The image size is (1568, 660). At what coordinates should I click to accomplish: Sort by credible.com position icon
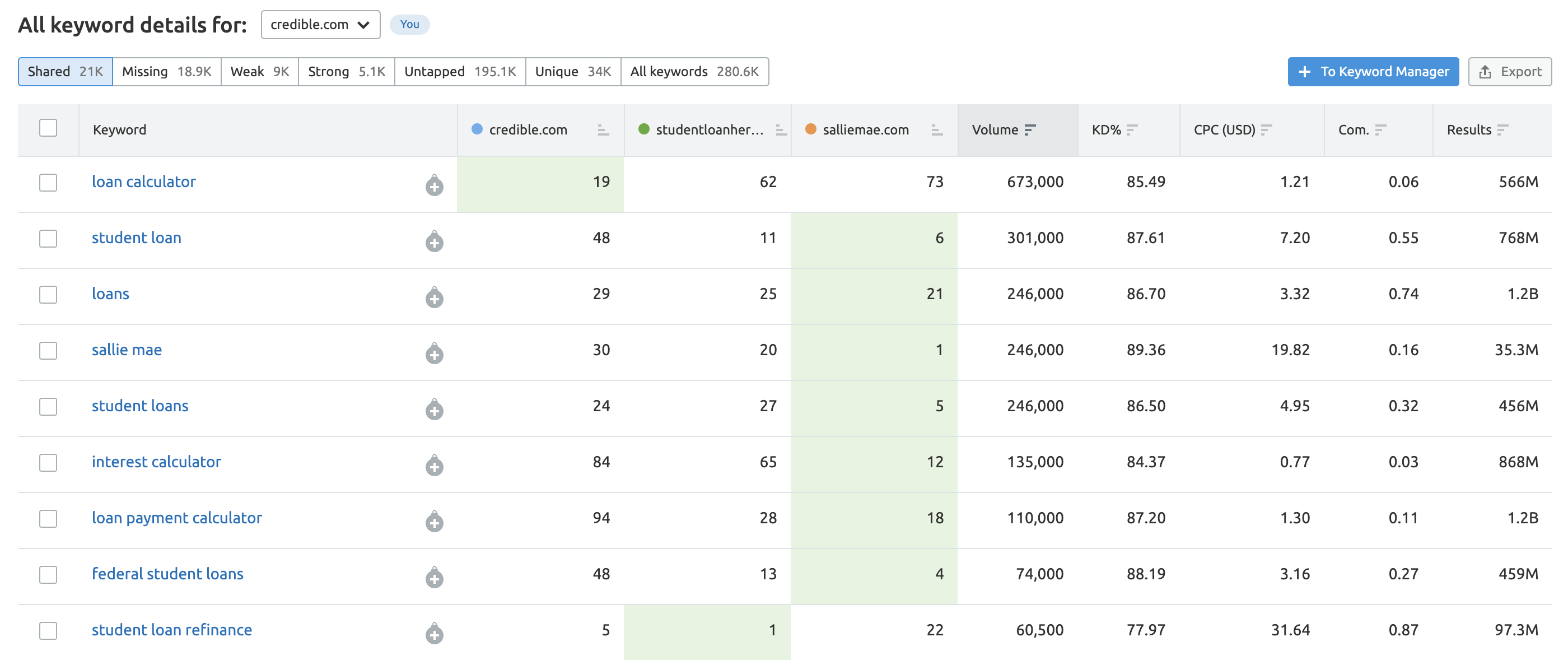603,129
